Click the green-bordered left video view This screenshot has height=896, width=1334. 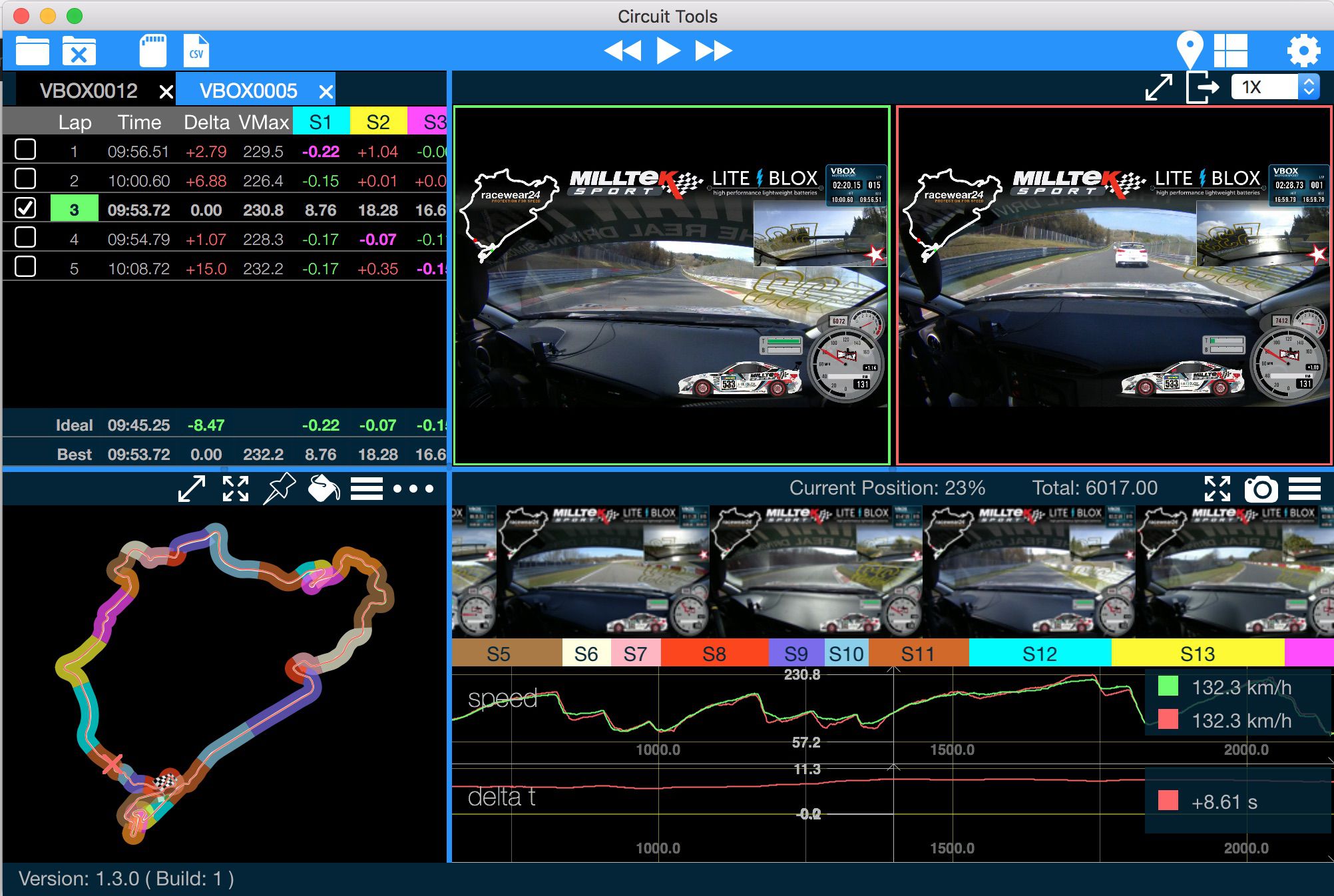[x=672, y=285]
